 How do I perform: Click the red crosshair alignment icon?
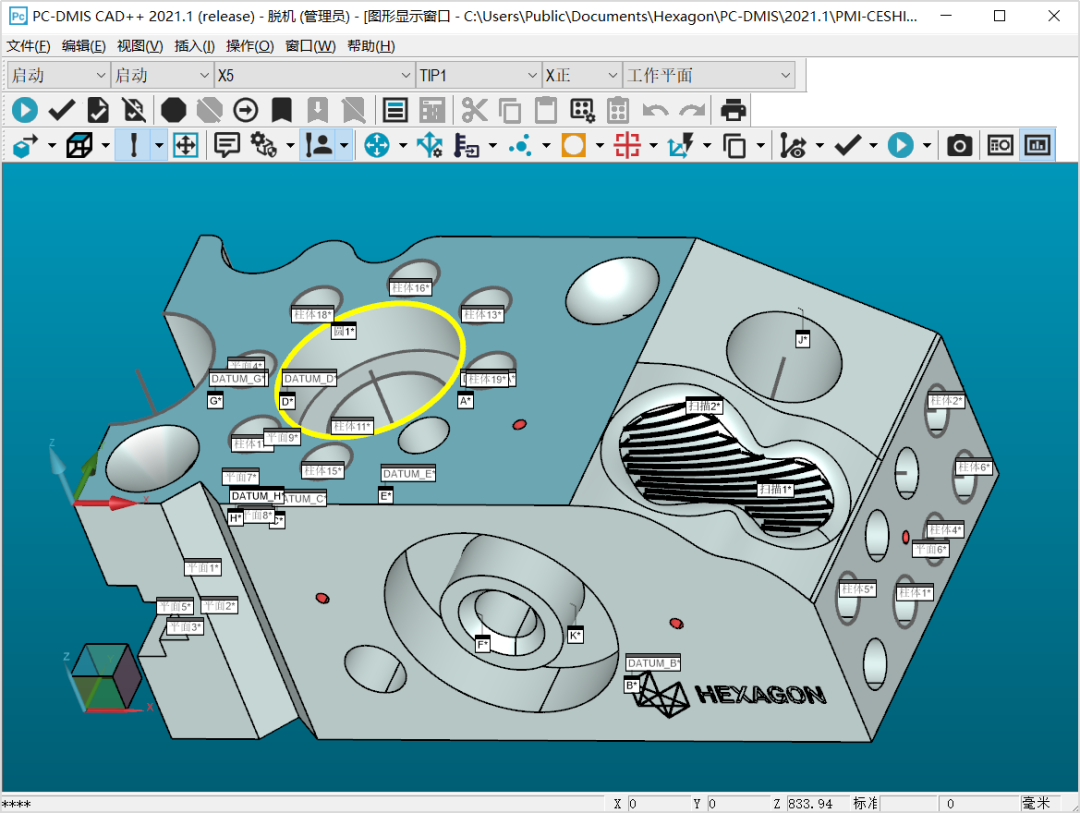627,145
